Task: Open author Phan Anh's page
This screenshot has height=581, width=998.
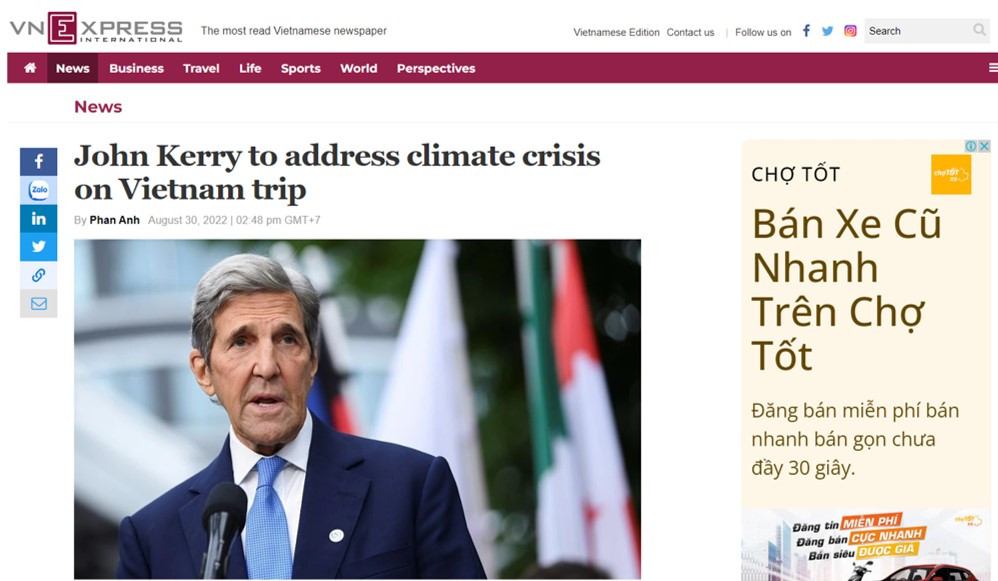Action: (115, 220)
